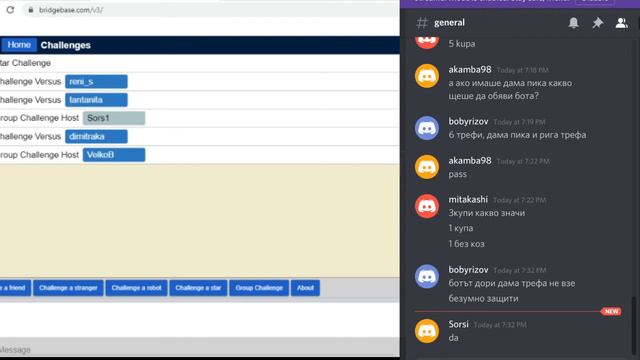Click the Group Challenge button
Screen dimensions: 640x360
pos(259,288)
